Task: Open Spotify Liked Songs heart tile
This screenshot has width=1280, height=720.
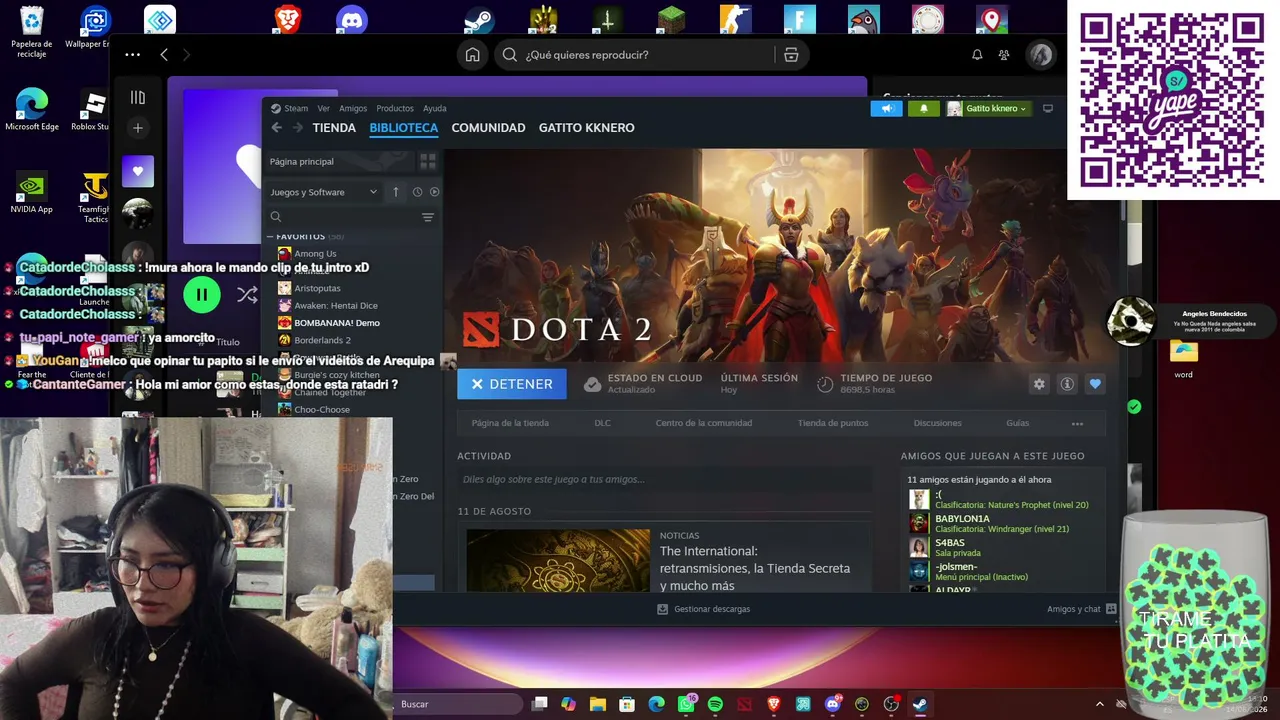Action: click(x=138, y=171)
